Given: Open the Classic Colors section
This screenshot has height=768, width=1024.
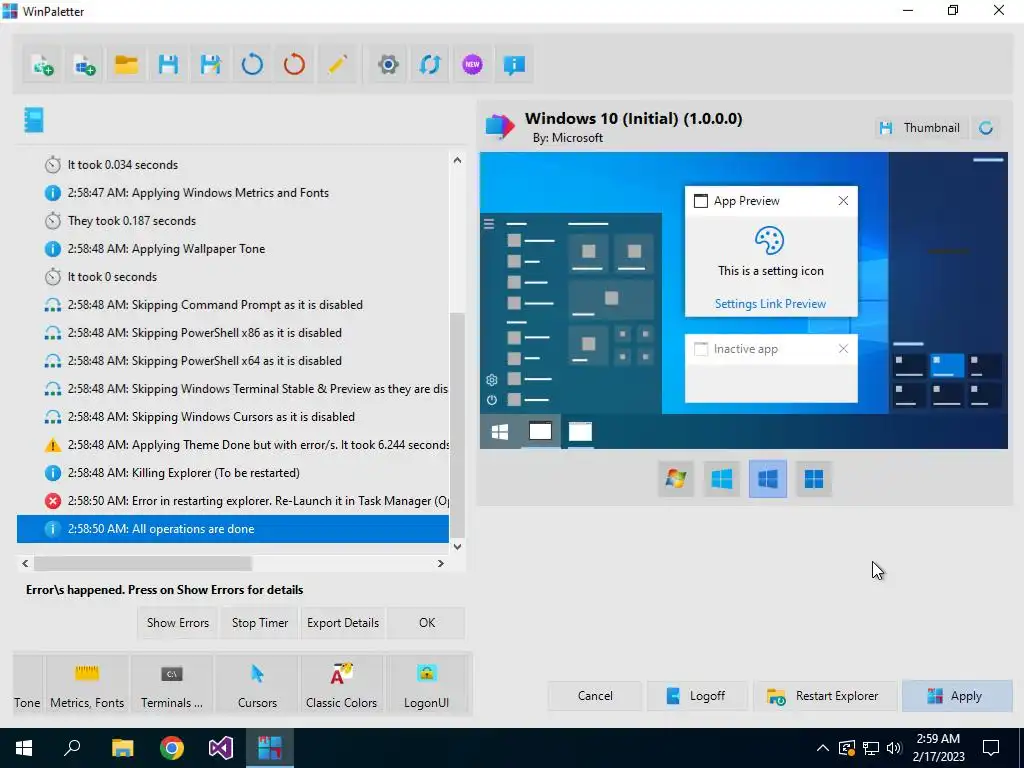Looking at the screenshot, I should (x=342, y=686).
